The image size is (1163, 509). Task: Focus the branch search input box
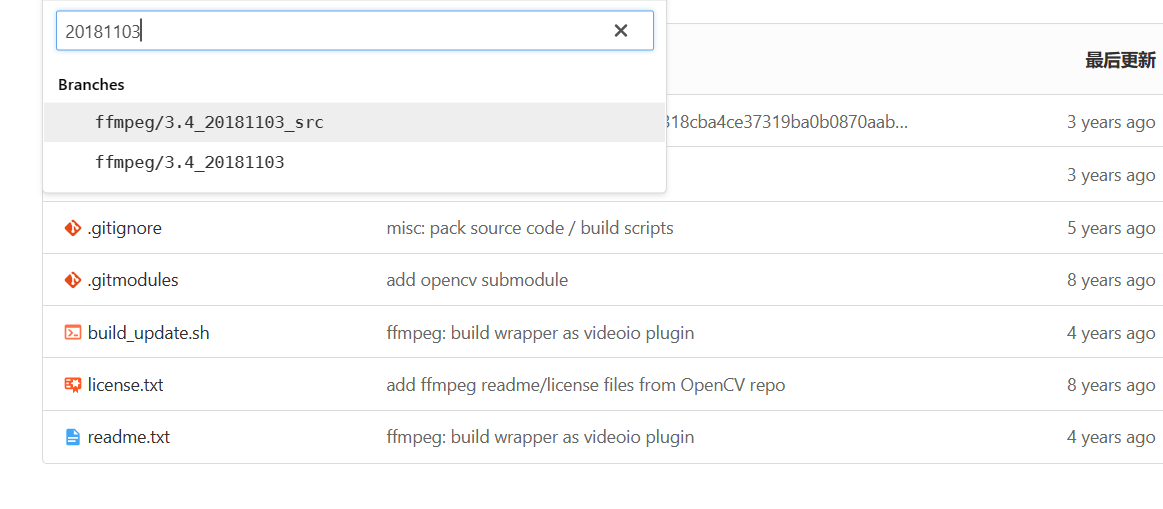click(x=330, y=31)
